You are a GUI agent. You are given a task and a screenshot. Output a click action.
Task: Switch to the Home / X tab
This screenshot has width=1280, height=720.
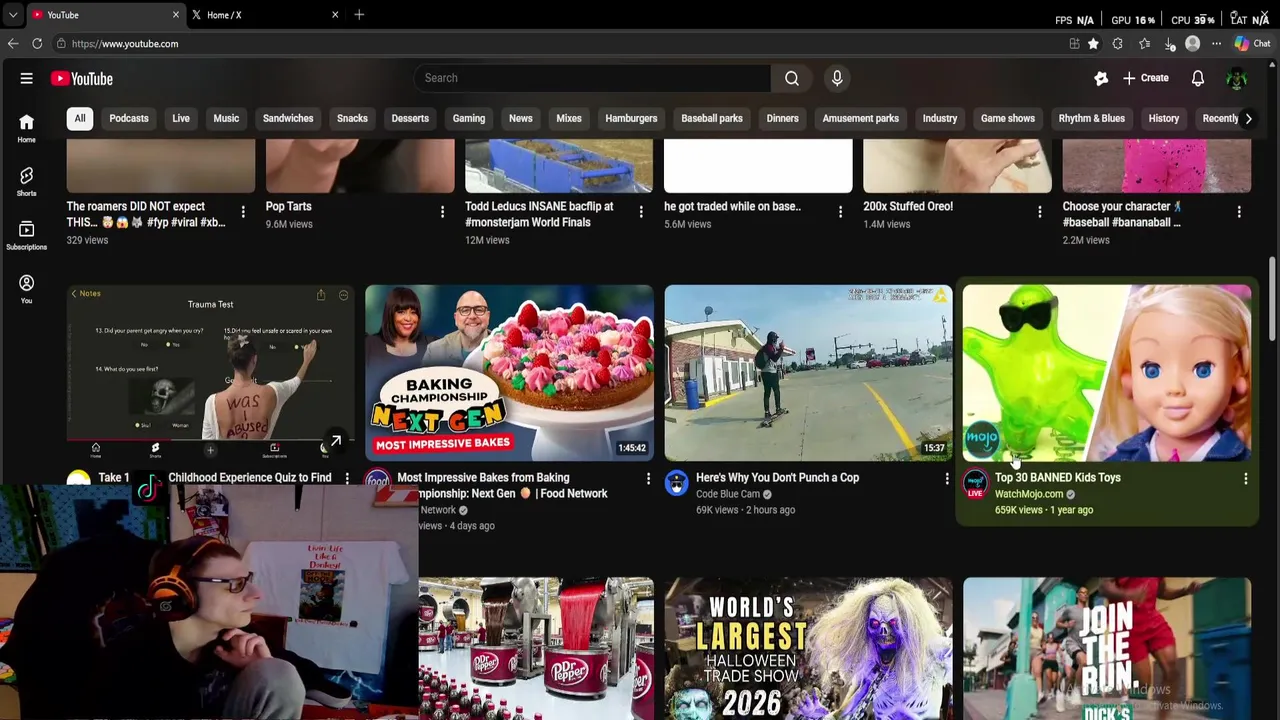[x=265, y=15]
